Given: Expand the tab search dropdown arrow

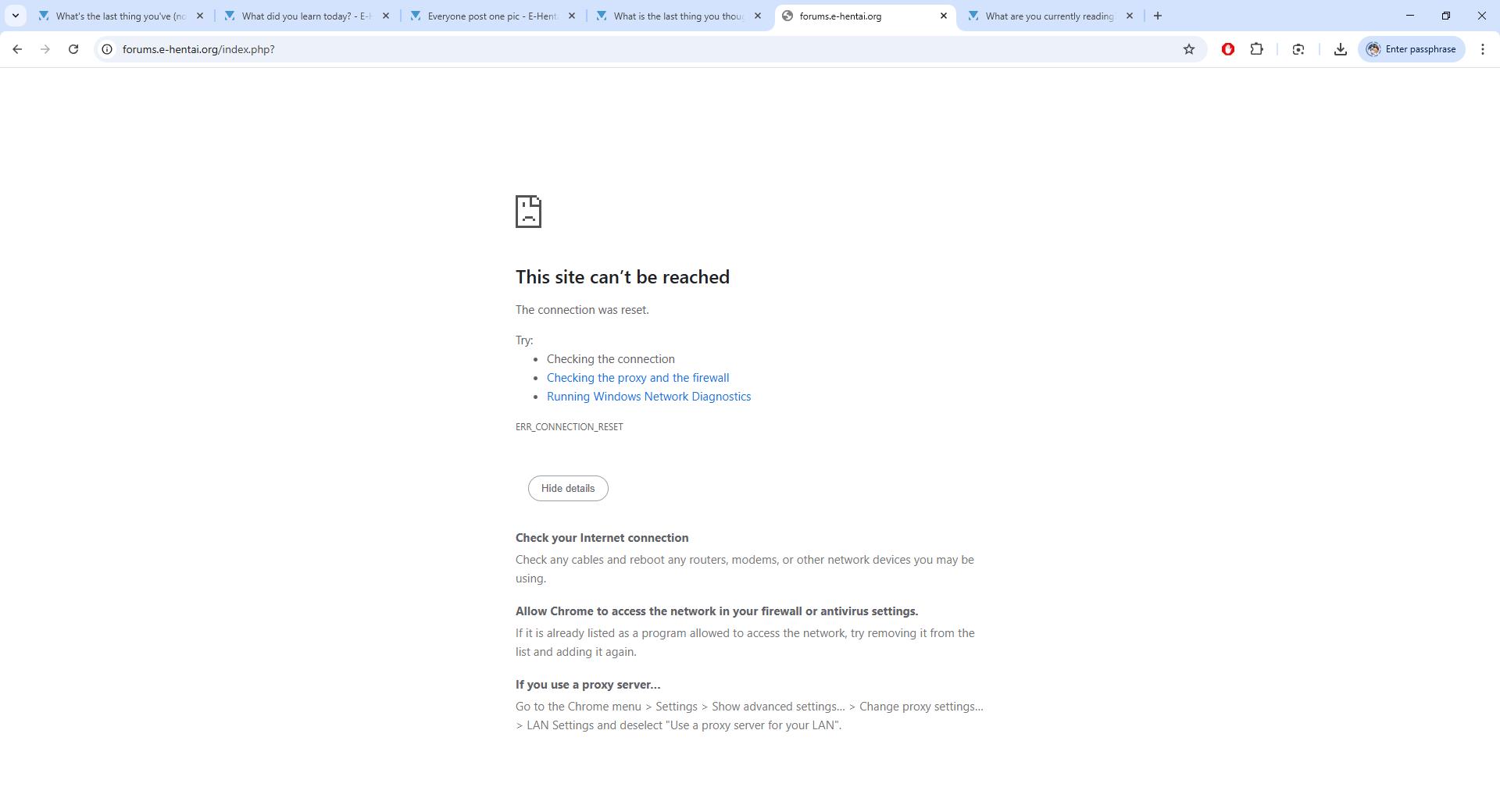Looking at the screenshot, I should coord(15,16).
